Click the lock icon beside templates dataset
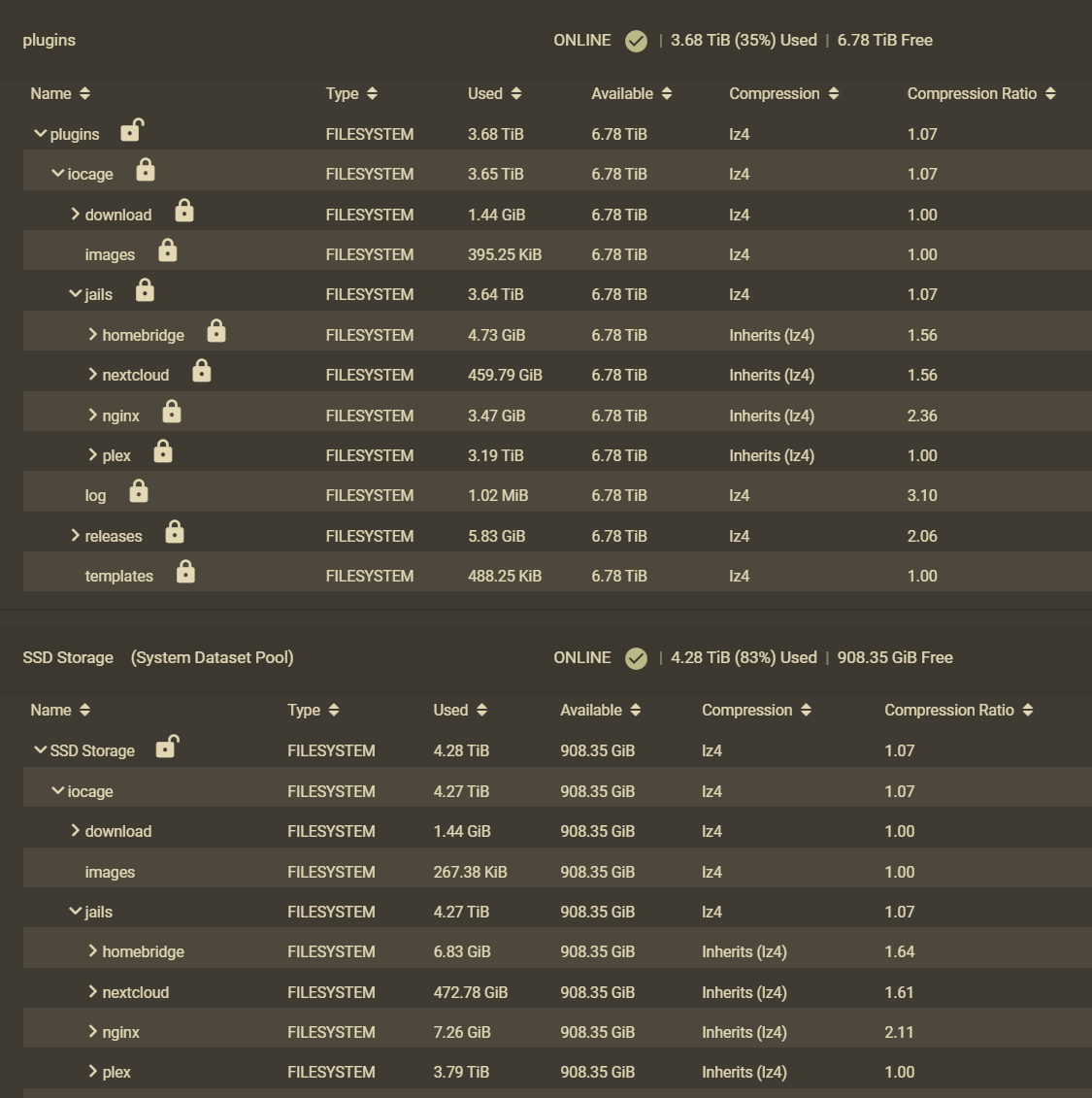The image size is (1092, 1098). pos(185,573)
